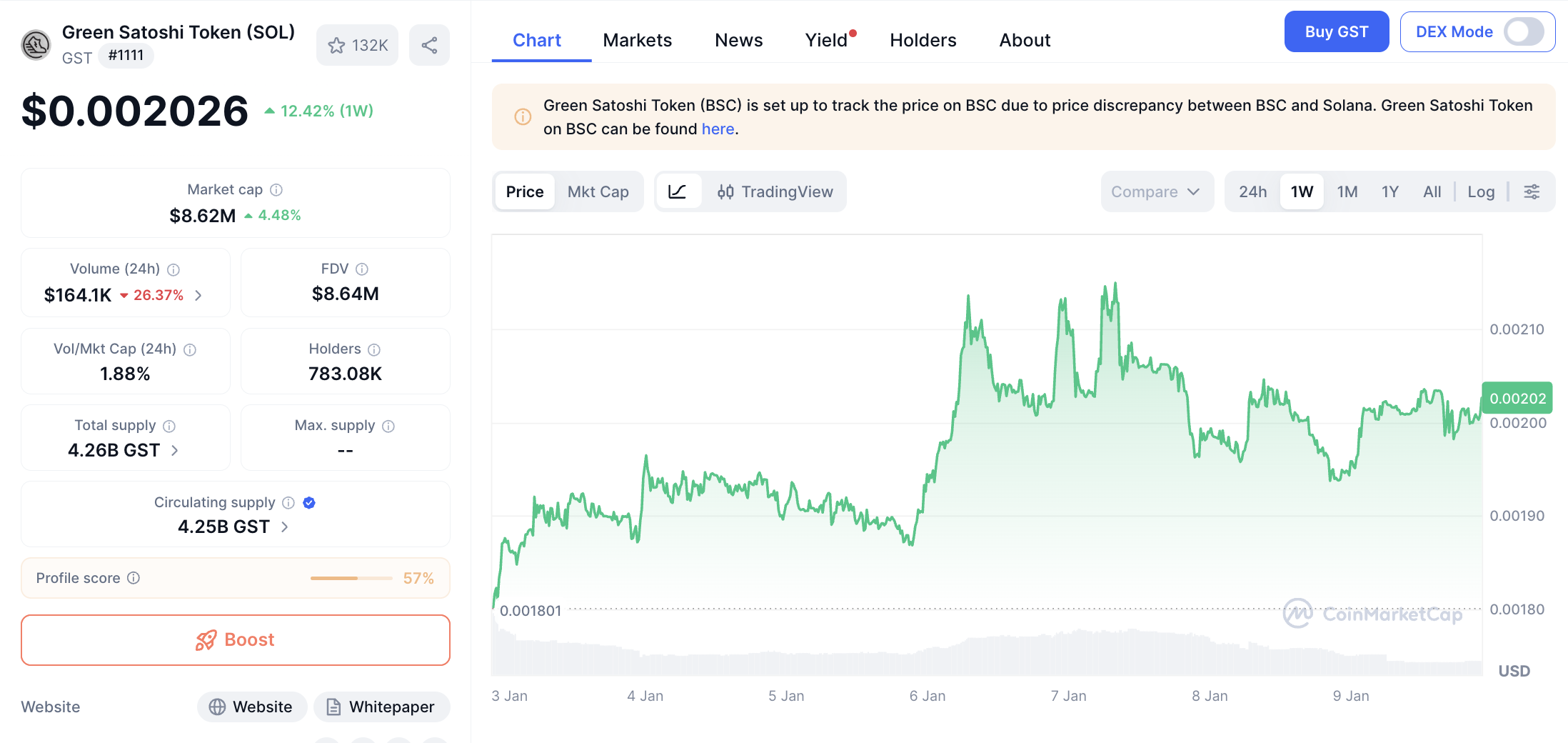
Task: Select the 1M time range
Action: 1347,191
